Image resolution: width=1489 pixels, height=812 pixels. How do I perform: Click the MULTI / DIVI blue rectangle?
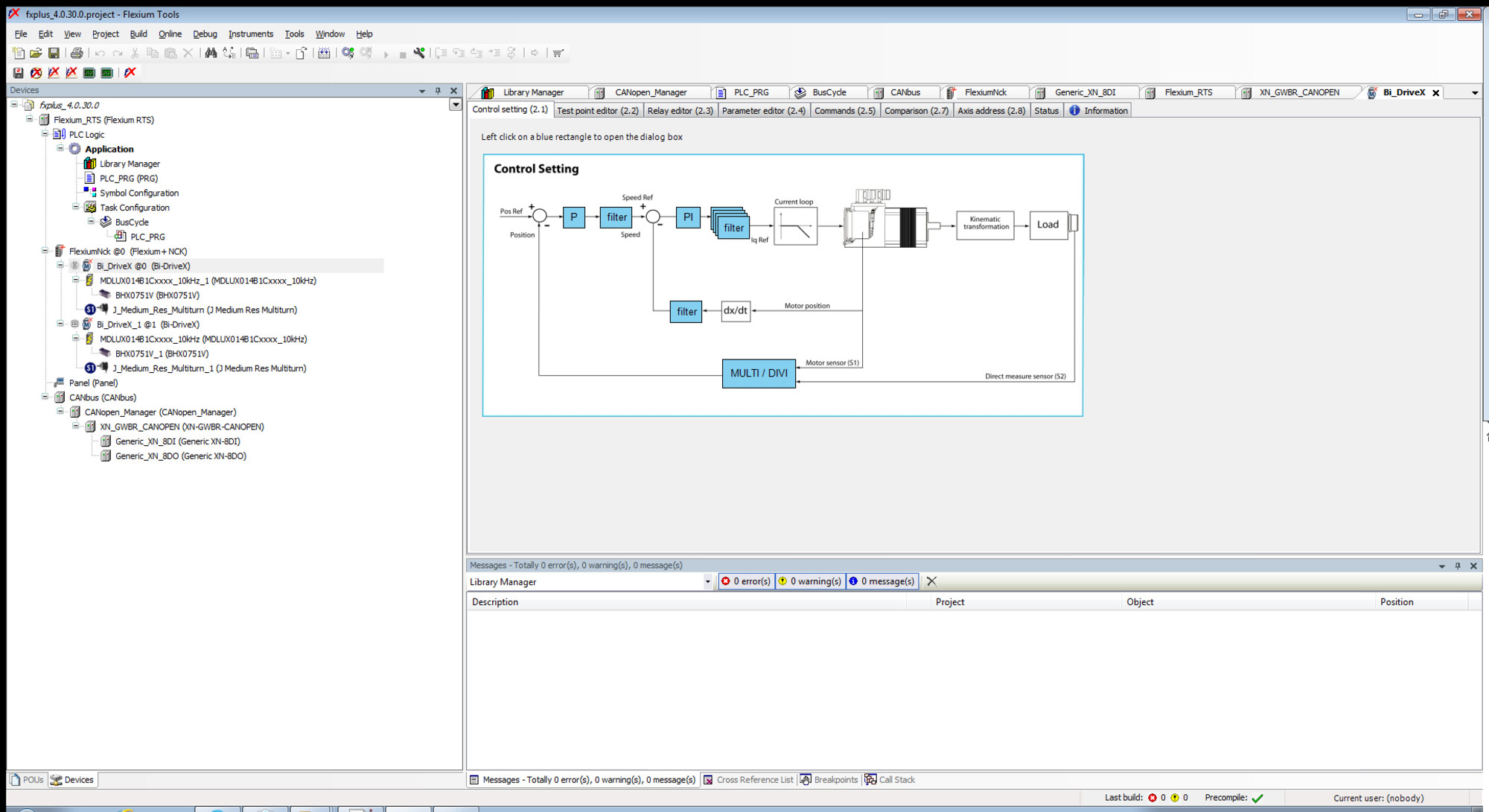(758, 374)
